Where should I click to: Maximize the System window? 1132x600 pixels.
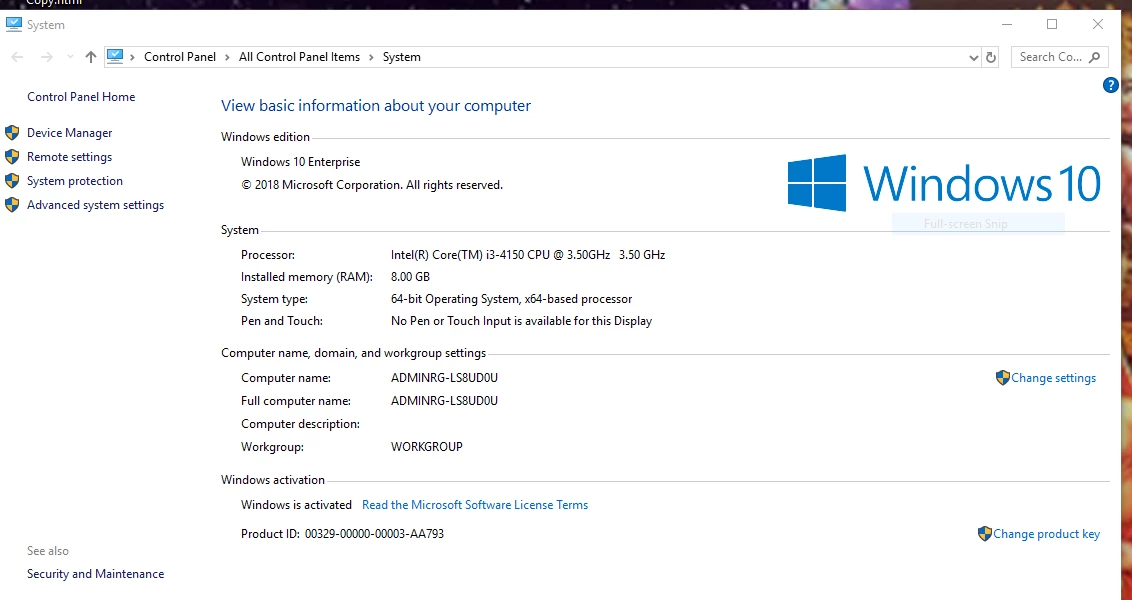[1052, 25]
